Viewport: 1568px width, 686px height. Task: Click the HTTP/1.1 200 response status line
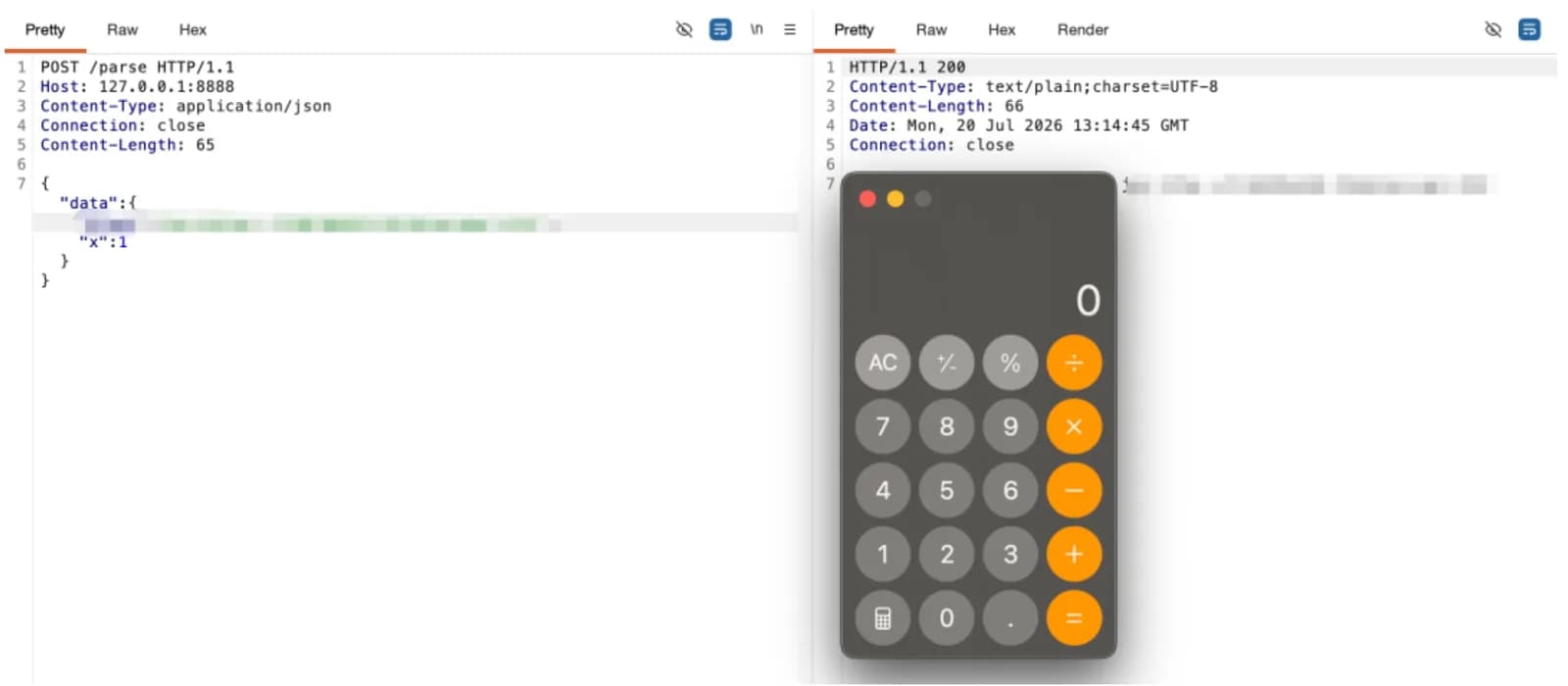906,67
